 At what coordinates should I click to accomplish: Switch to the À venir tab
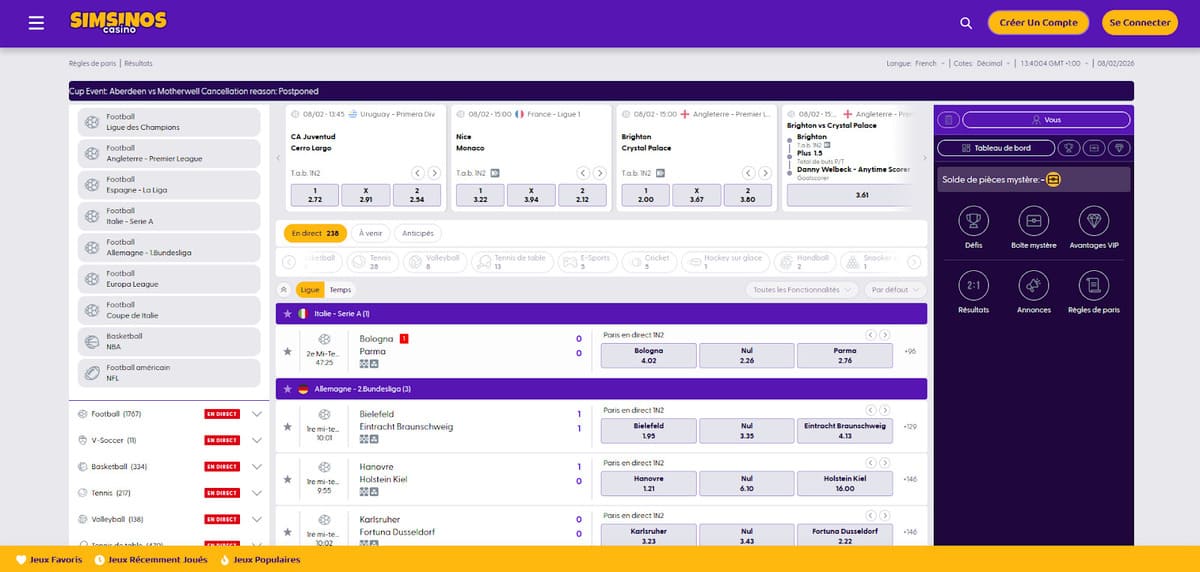(x=371, y=233)
